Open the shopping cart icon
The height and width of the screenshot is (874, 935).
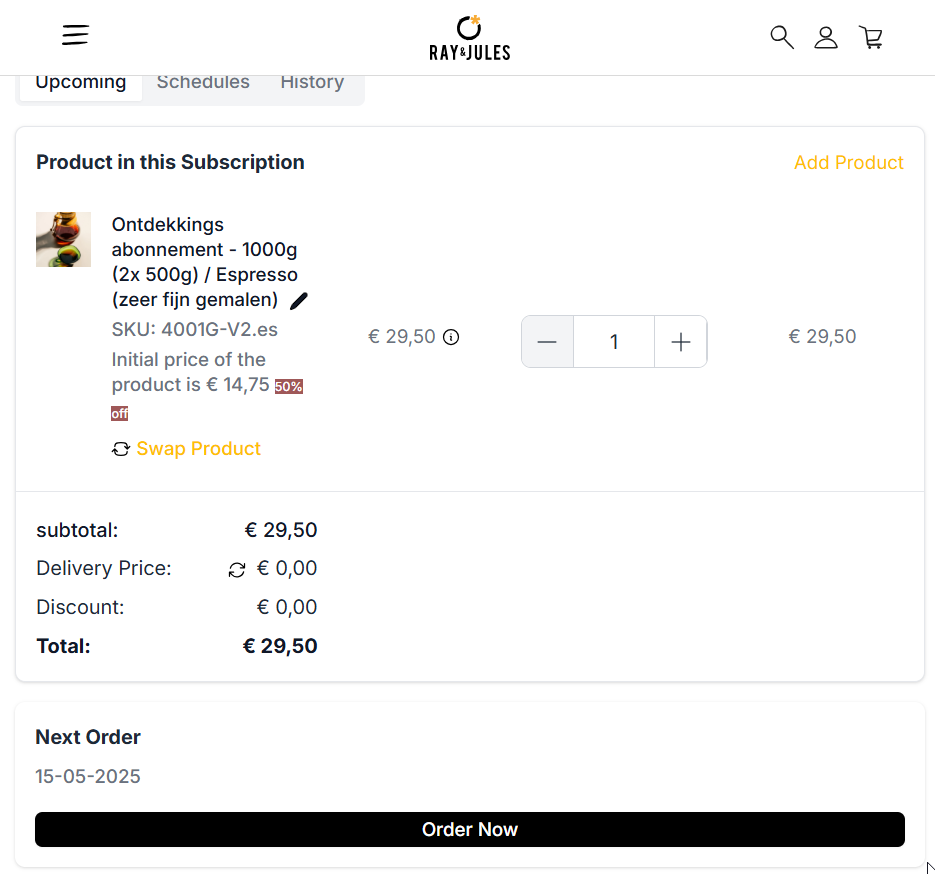pos(871,37)
